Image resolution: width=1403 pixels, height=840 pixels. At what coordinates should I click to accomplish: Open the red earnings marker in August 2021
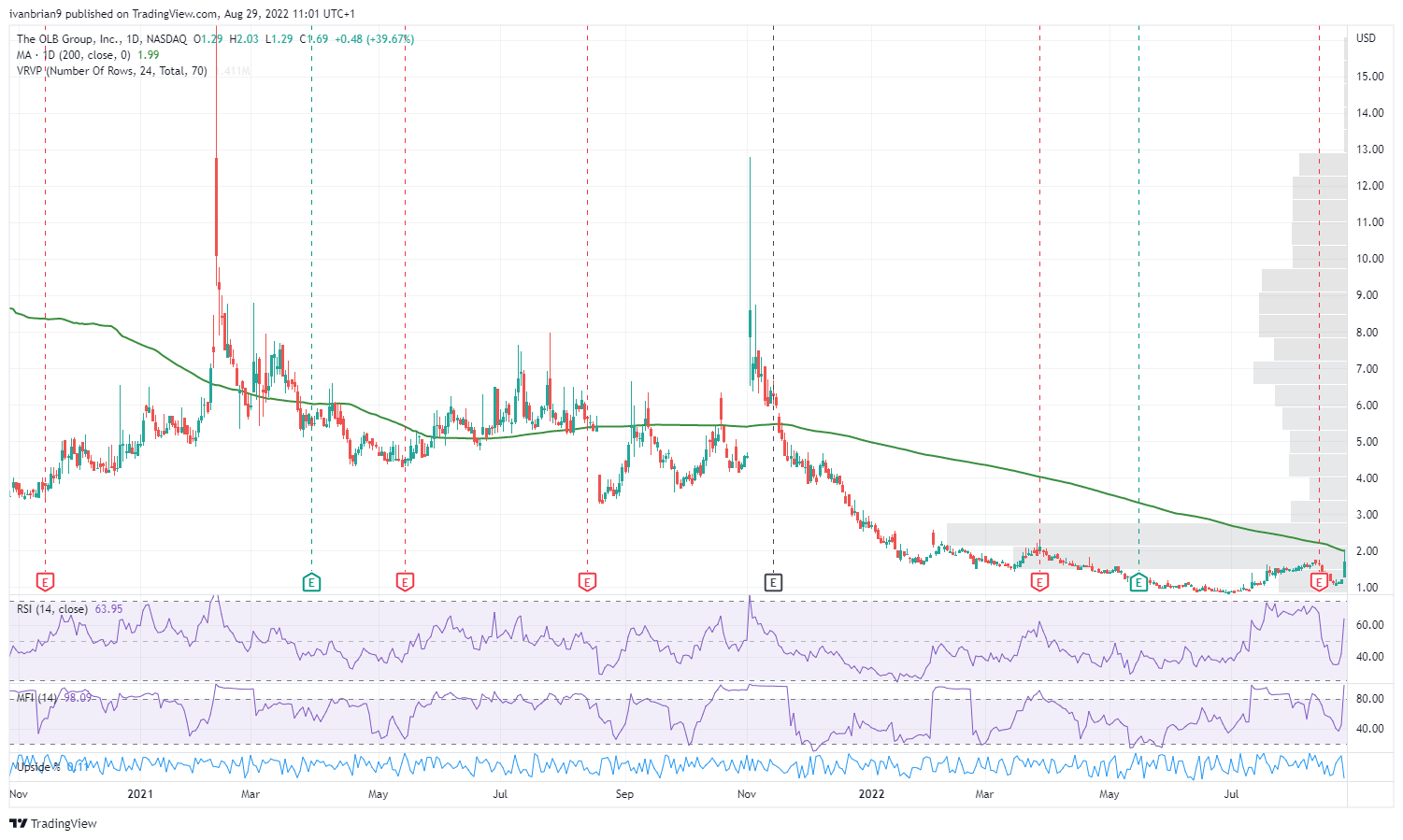(587, 582)
